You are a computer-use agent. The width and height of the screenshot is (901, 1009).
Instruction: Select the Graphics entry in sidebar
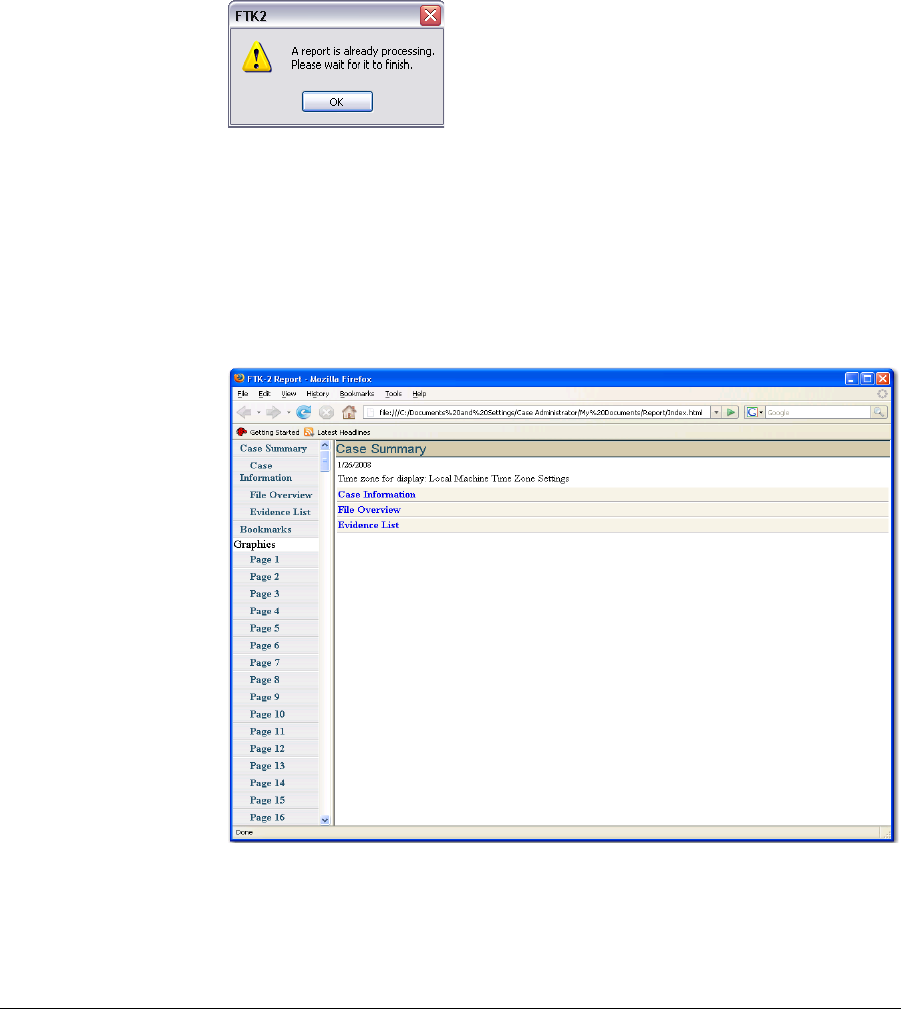[254, 544]
